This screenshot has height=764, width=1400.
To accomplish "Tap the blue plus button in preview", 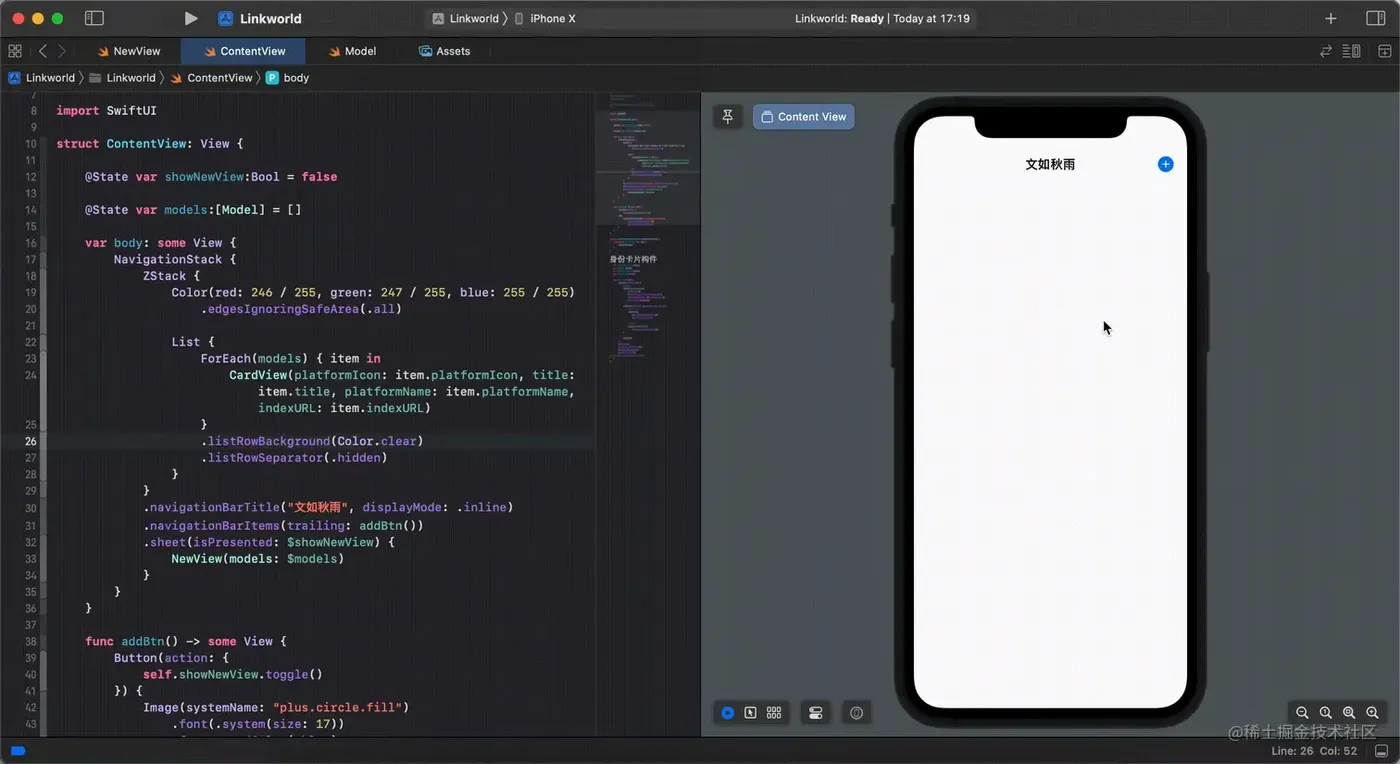I will coord(1165,164).
